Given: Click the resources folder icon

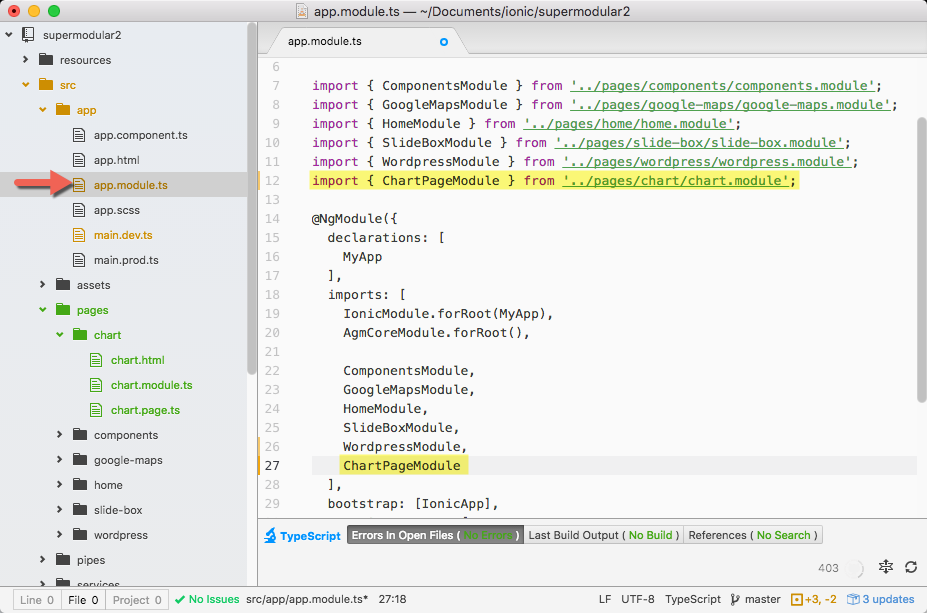Looking at the screenshot, I should [46, 59].
